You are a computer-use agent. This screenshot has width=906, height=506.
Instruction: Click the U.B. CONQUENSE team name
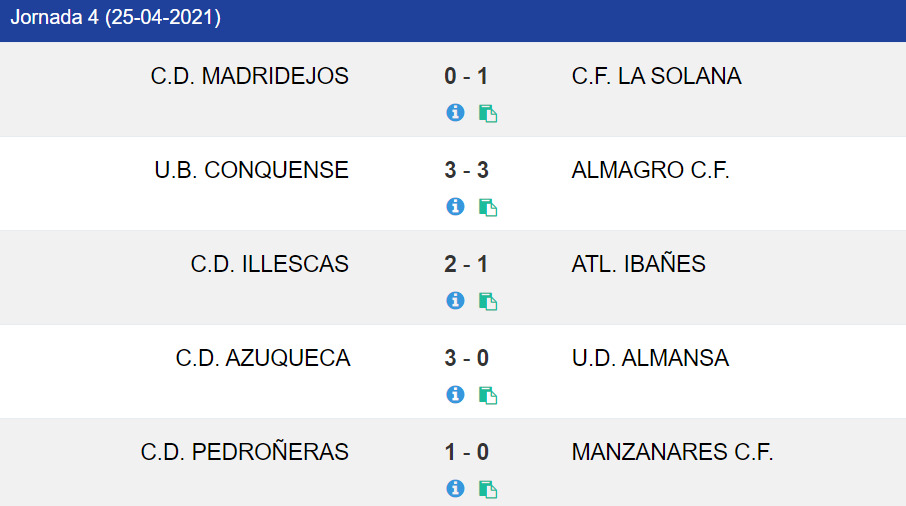pyautogui.click(x=251, y=170)
